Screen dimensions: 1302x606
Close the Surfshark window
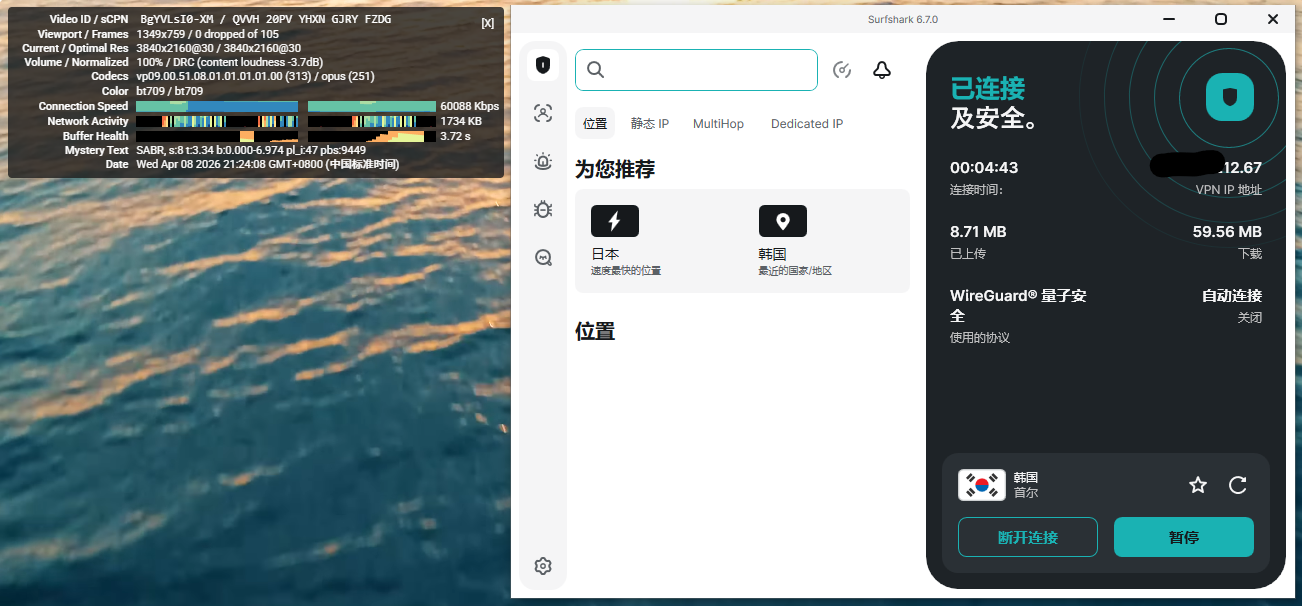coord(1273,19)
